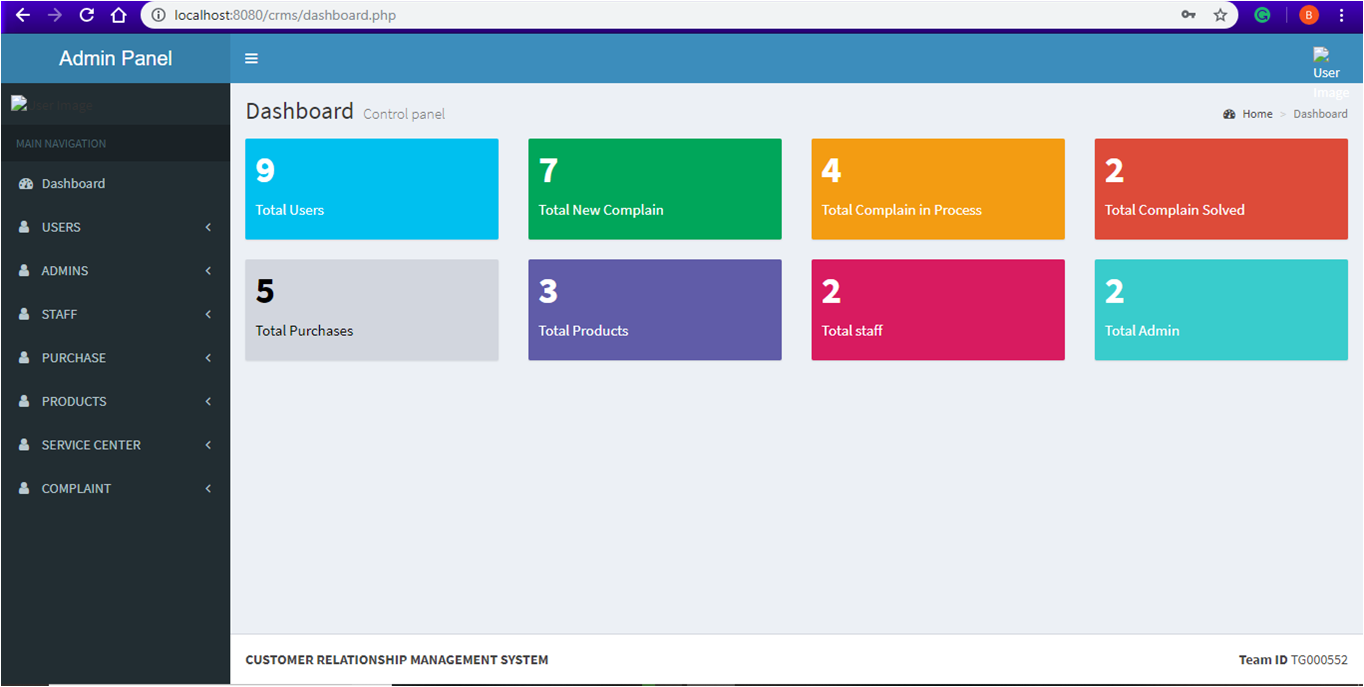Open the COMPLAINT sidebar menu item

pyautogui.click(x=76, y=488)
